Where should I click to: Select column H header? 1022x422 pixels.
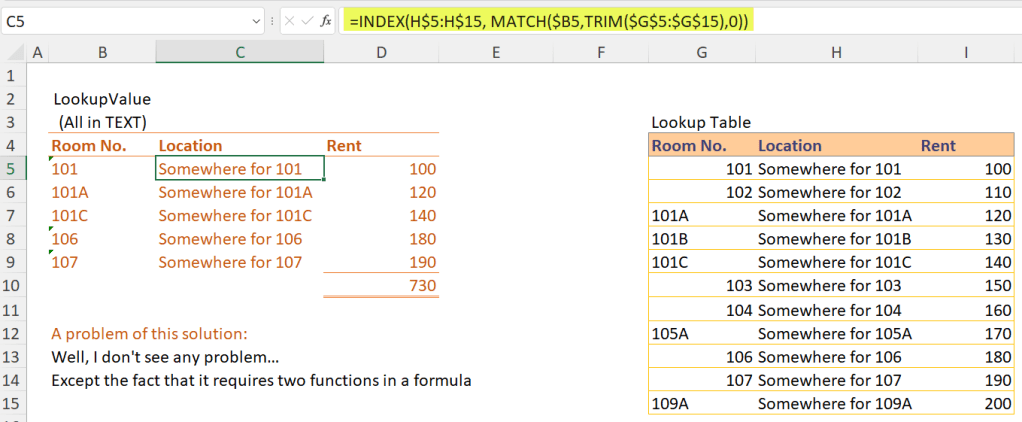coord(836,52)
